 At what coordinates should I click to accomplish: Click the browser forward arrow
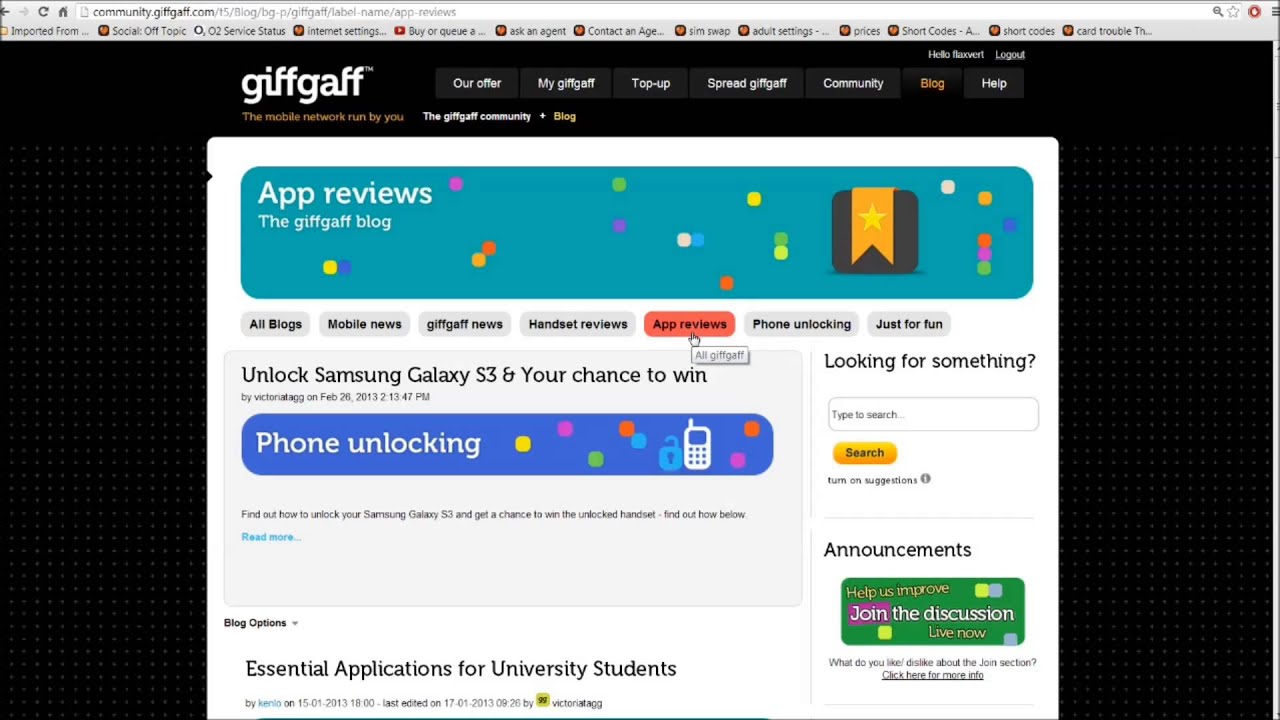(x=23, y=12)
